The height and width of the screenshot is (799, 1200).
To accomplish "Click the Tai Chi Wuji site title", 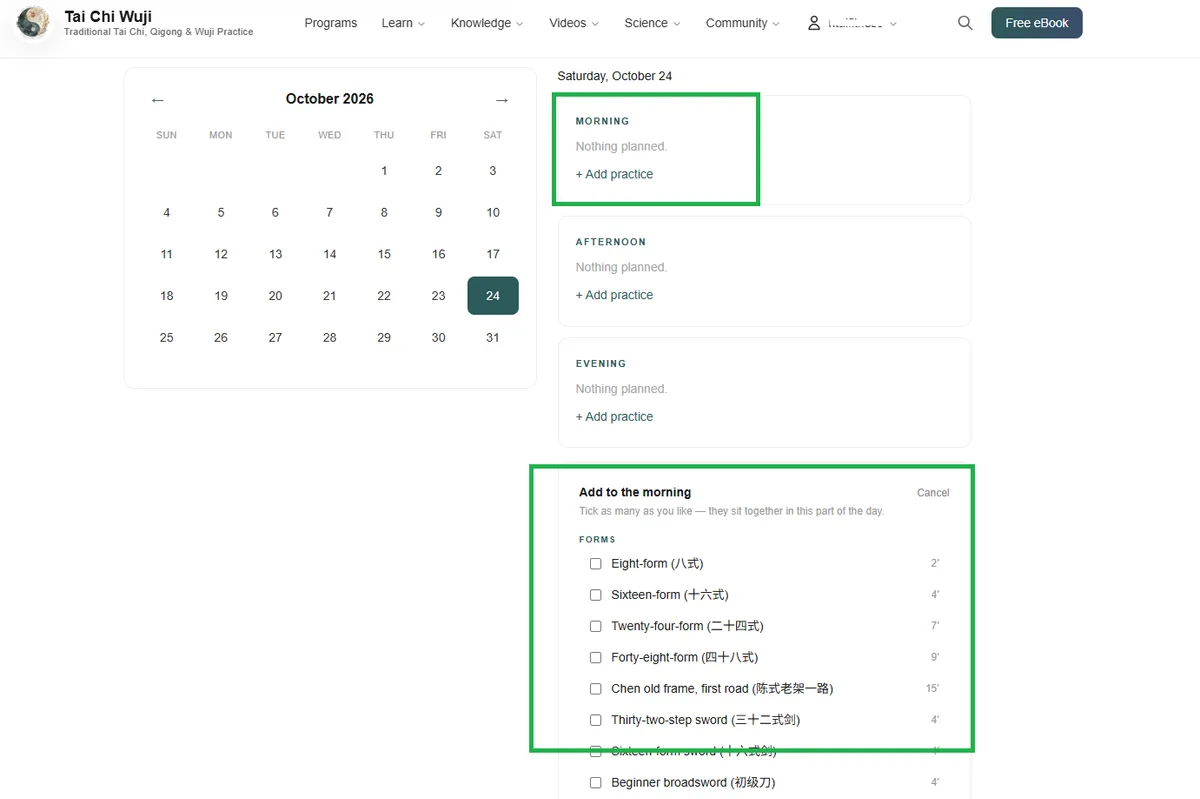I will click(108, 16).
